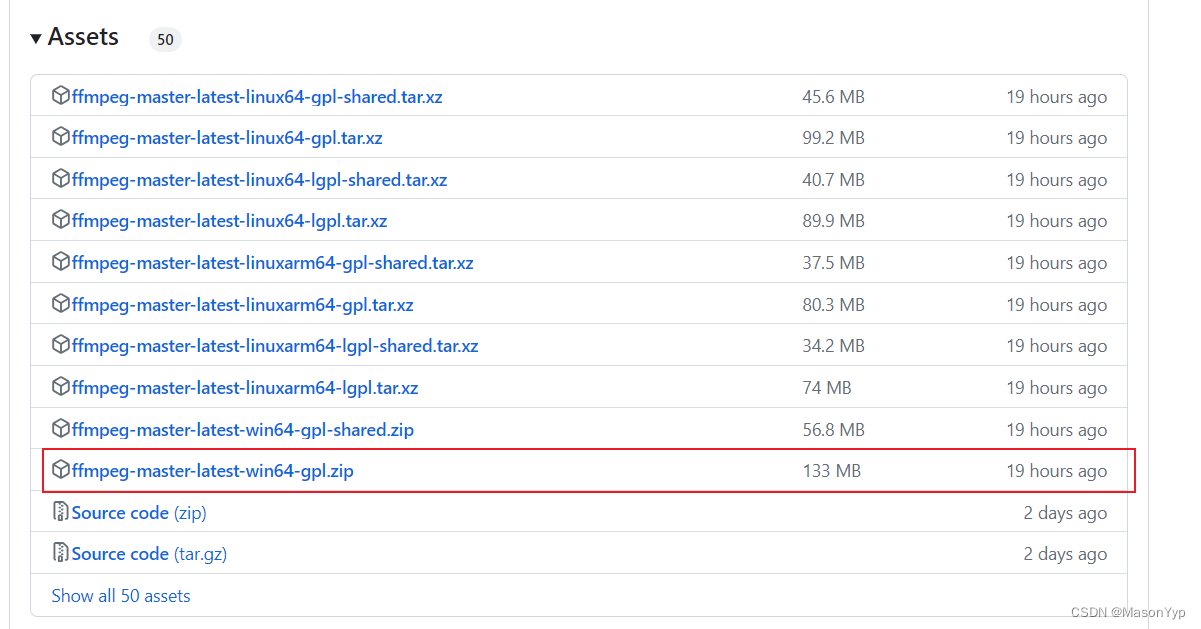This screenshot has height=629, width=1201.
Task: Click the package icon beside linuxarm64-lgpl.tar.xz
Action: (61, 387)
